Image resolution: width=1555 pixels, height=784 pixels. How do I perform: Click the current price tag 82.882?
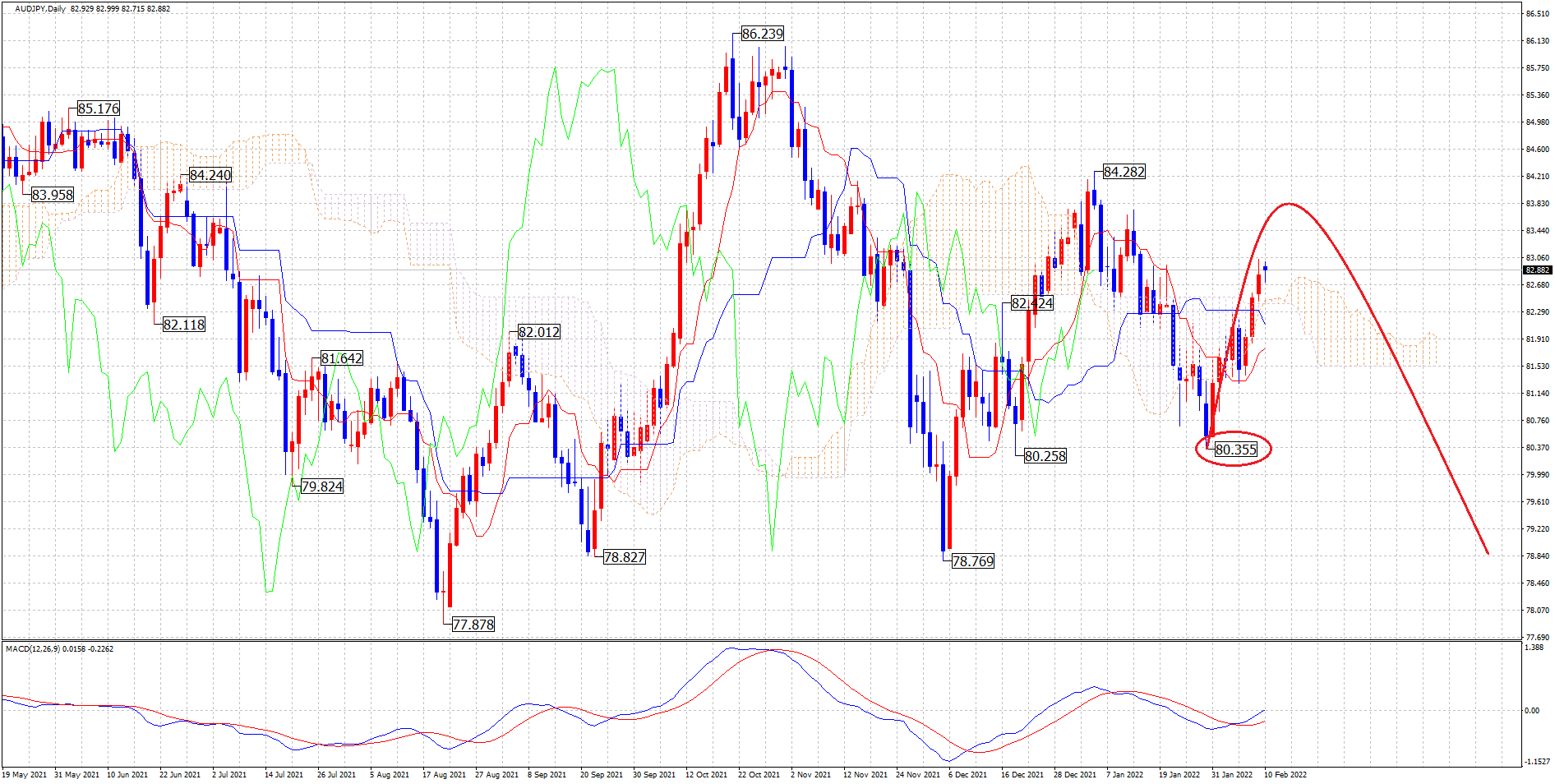[x=1537, y=270]
